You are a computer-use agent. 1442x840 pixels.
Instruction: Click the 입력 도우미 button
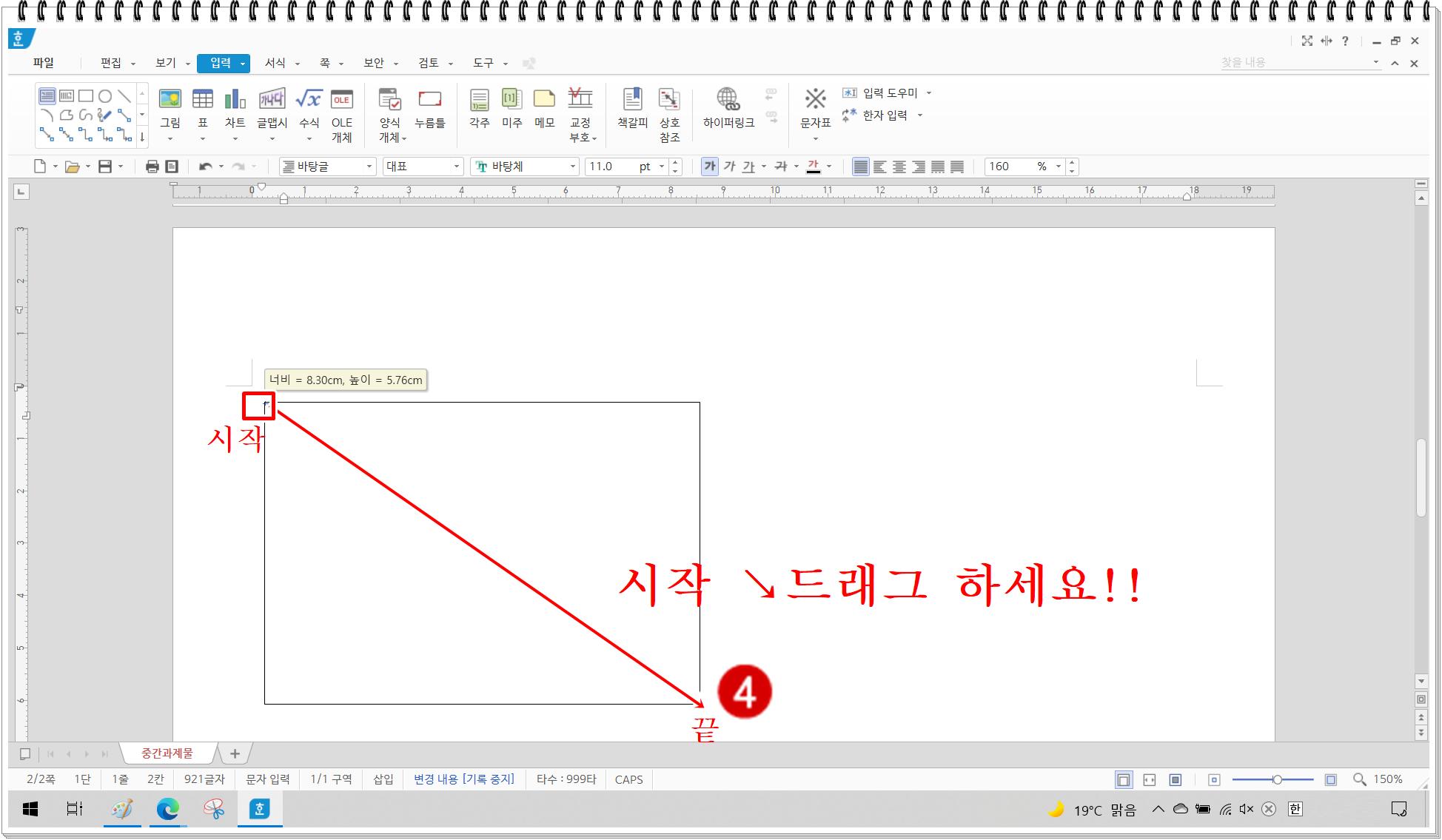tap(881, 93)
